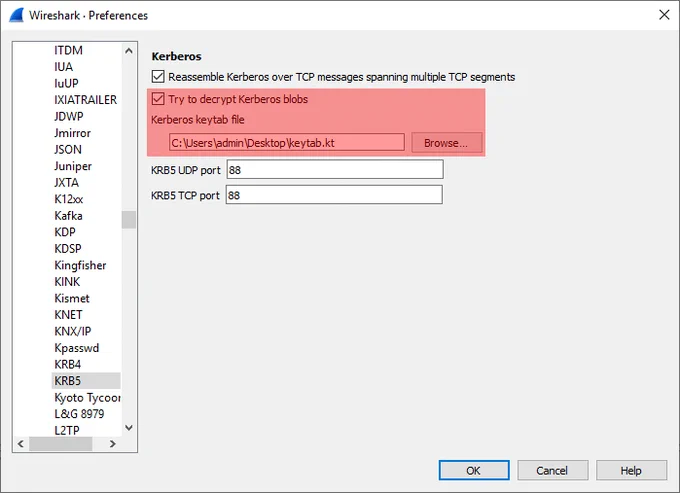Screen dimensions: 680x493
Task: Select IuUP protocol in list
Action: (66, 83)
